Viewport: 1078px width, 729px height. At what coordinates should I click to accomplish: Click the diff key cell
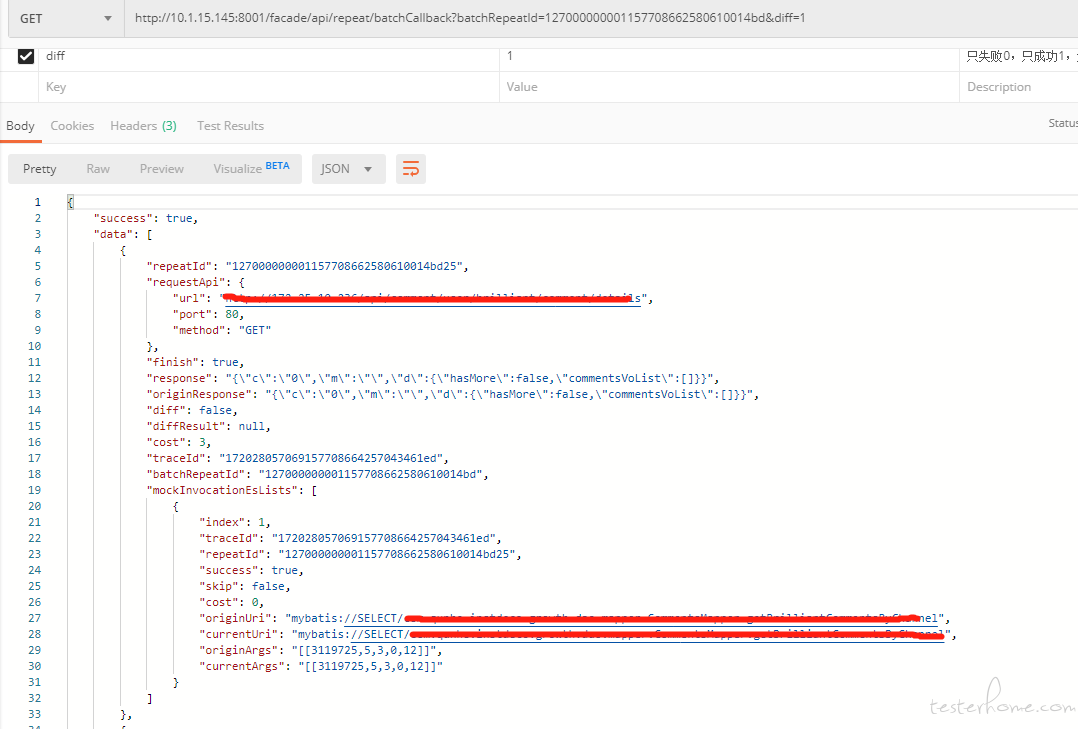coord(268,56)
